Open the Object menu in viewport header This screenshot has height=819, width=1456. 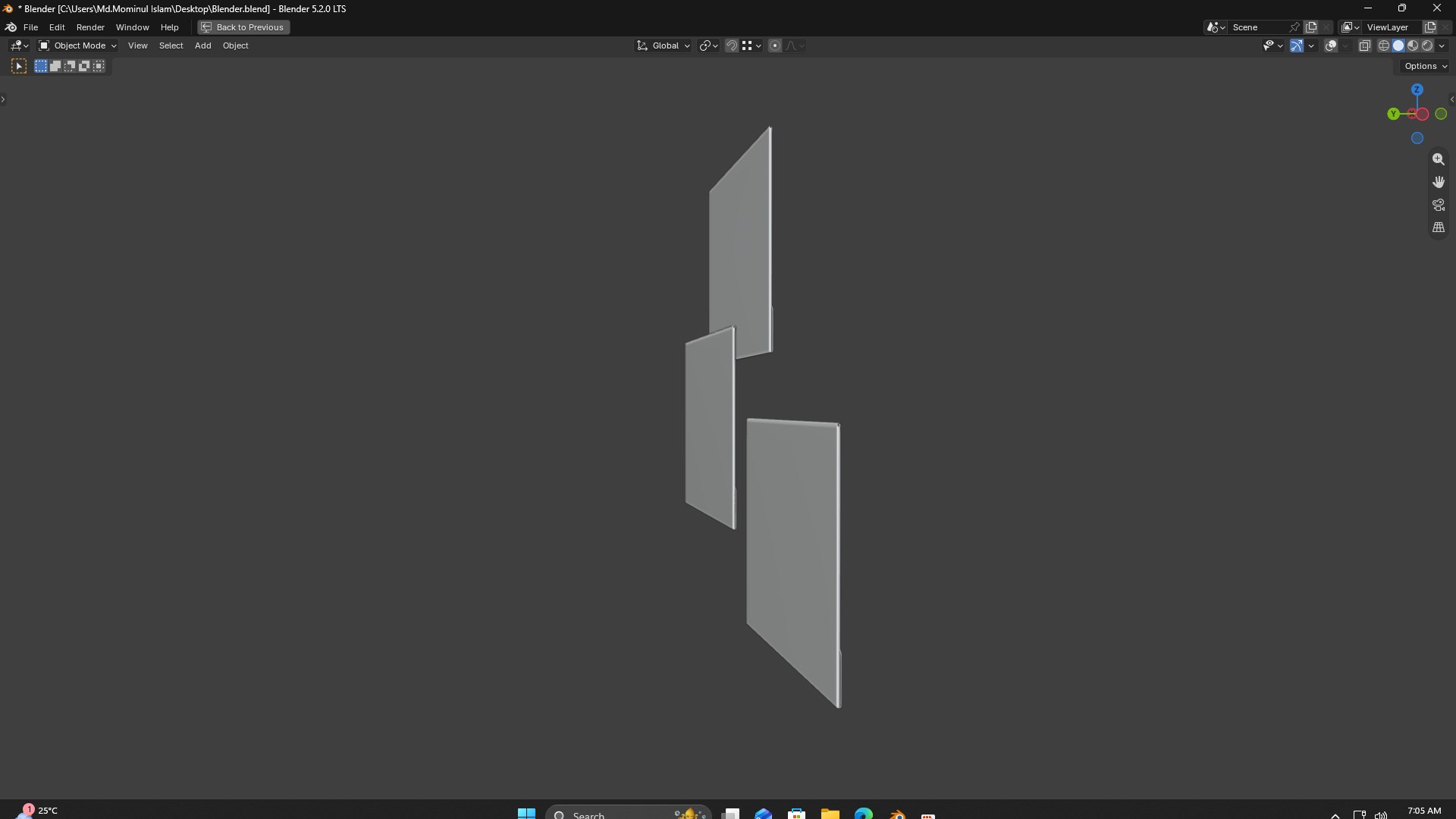coord(235,46)
